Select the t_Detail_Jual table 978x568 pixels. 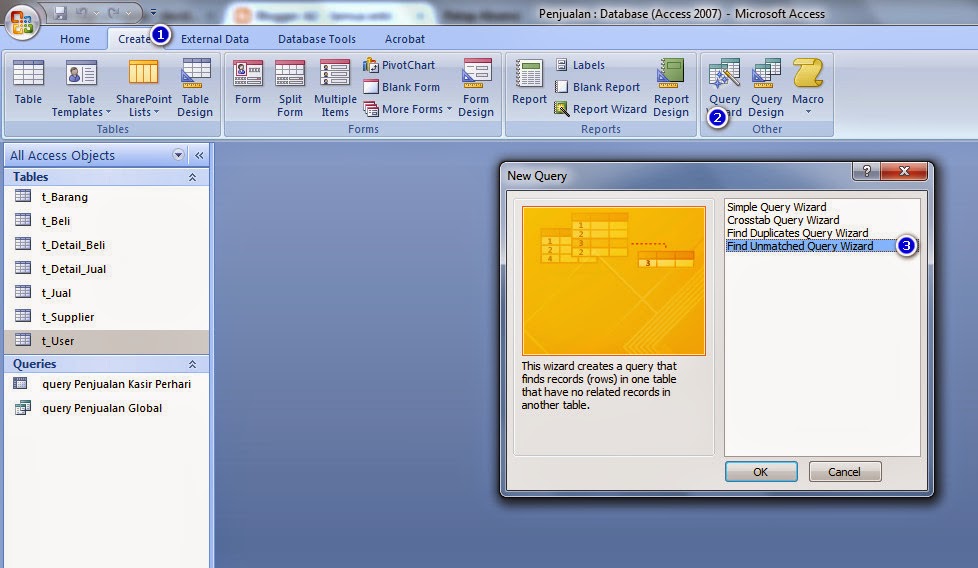pyautogui.click(x=107, y=269)
